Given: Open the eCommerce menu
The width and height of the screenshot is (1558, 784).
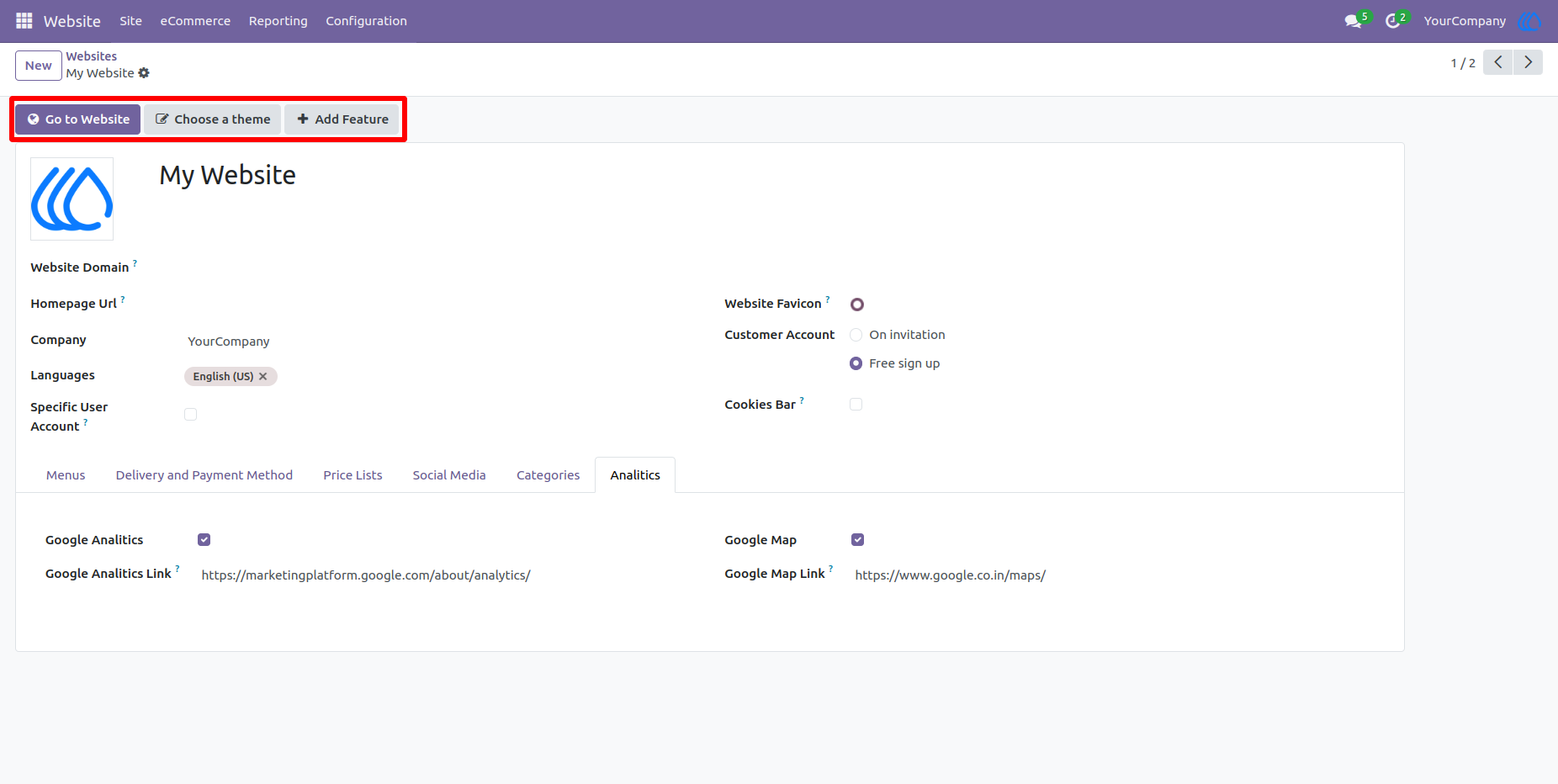Looking at the screenshot, I should [195, 21].
